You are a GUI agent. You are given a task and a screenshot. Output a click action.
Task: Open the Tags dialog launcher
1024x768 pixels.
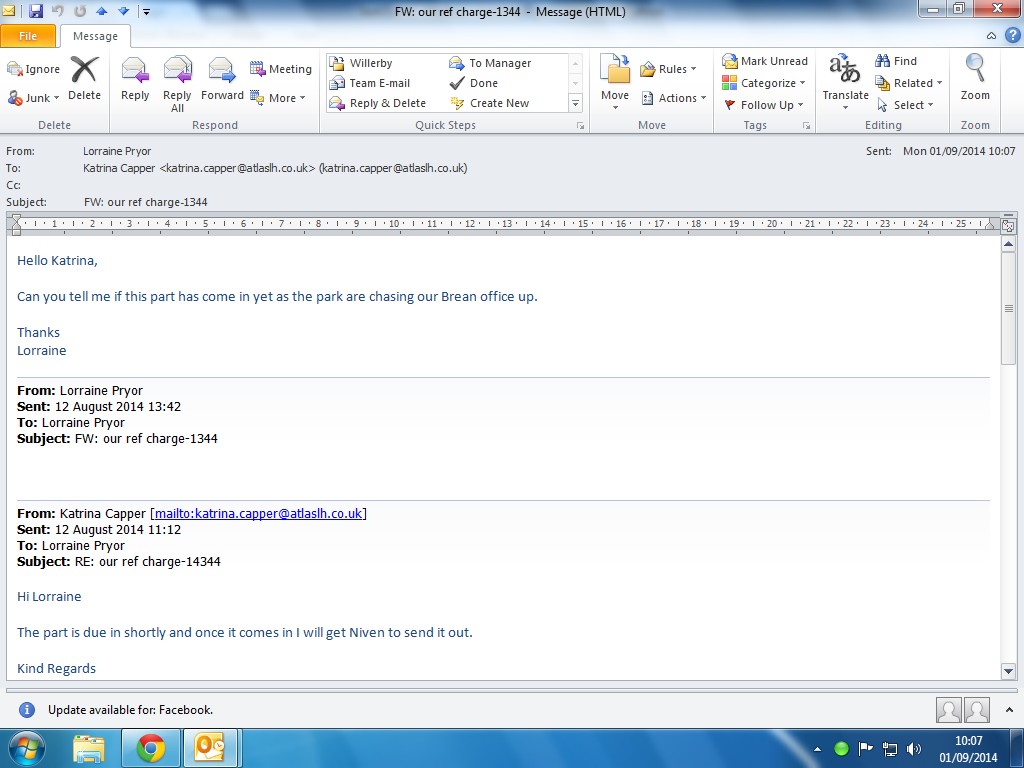point(807,125)
